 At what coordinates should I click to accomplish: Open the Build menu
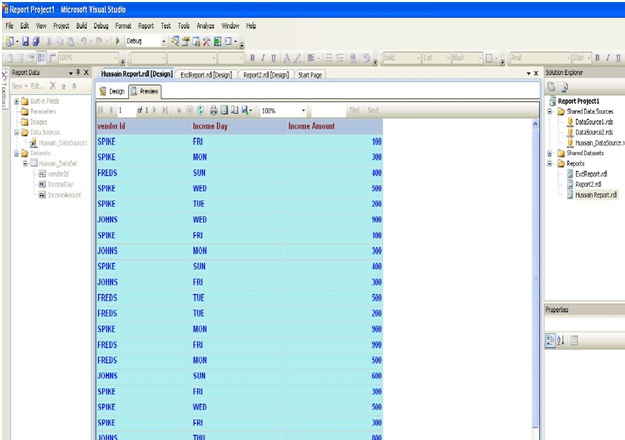[x=81, y=26]
